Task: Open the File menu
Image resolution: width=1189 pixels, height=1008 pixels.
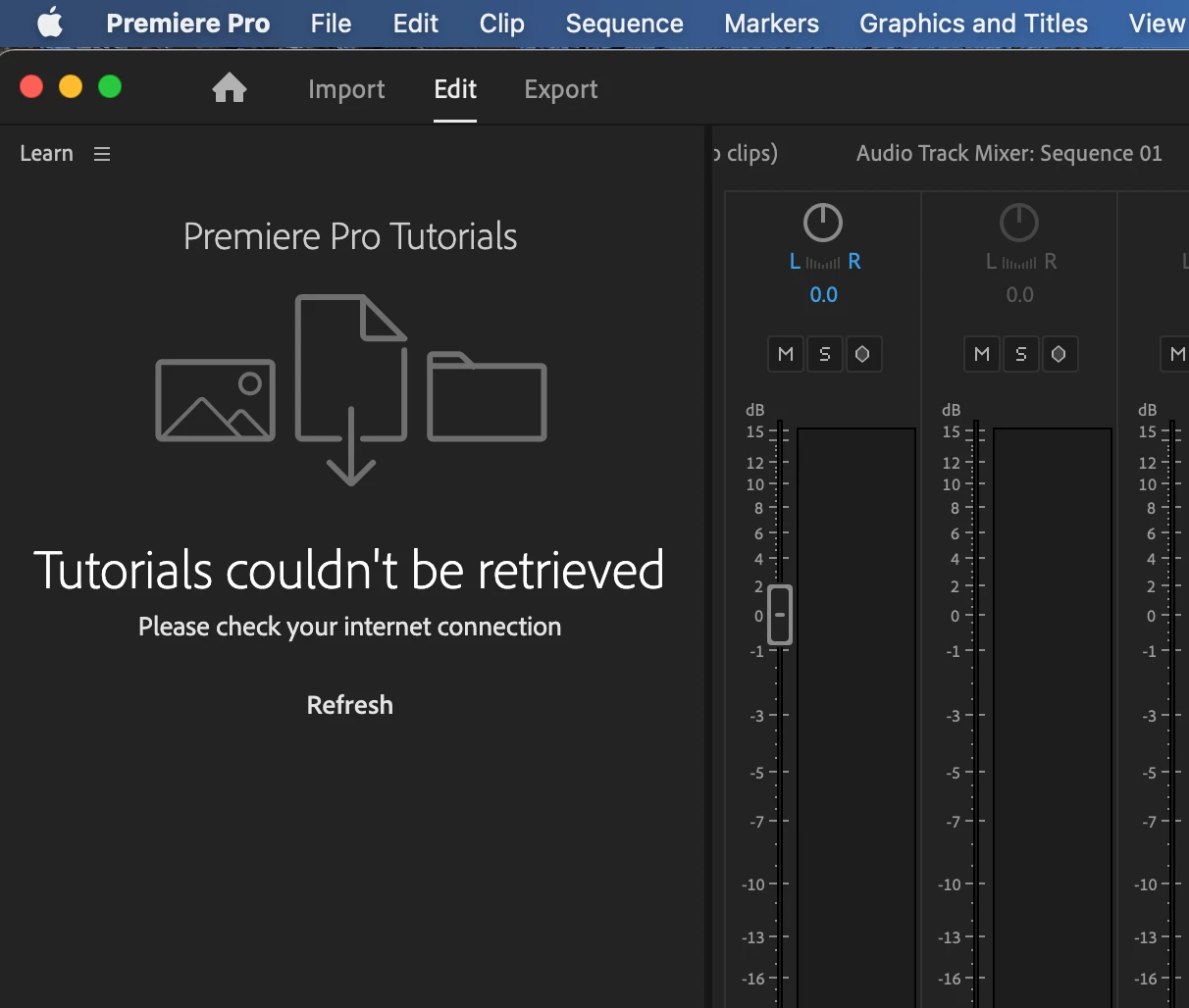Action: pyautogui.click(x=331, y=24)
